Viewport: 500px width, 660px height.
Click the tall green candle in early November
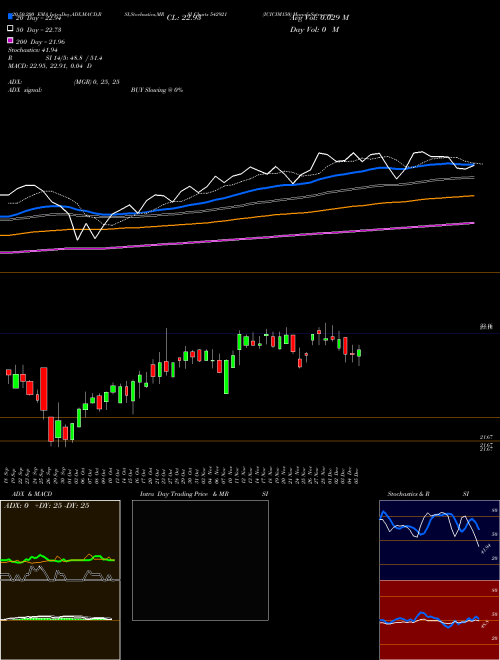click(226, 377)
